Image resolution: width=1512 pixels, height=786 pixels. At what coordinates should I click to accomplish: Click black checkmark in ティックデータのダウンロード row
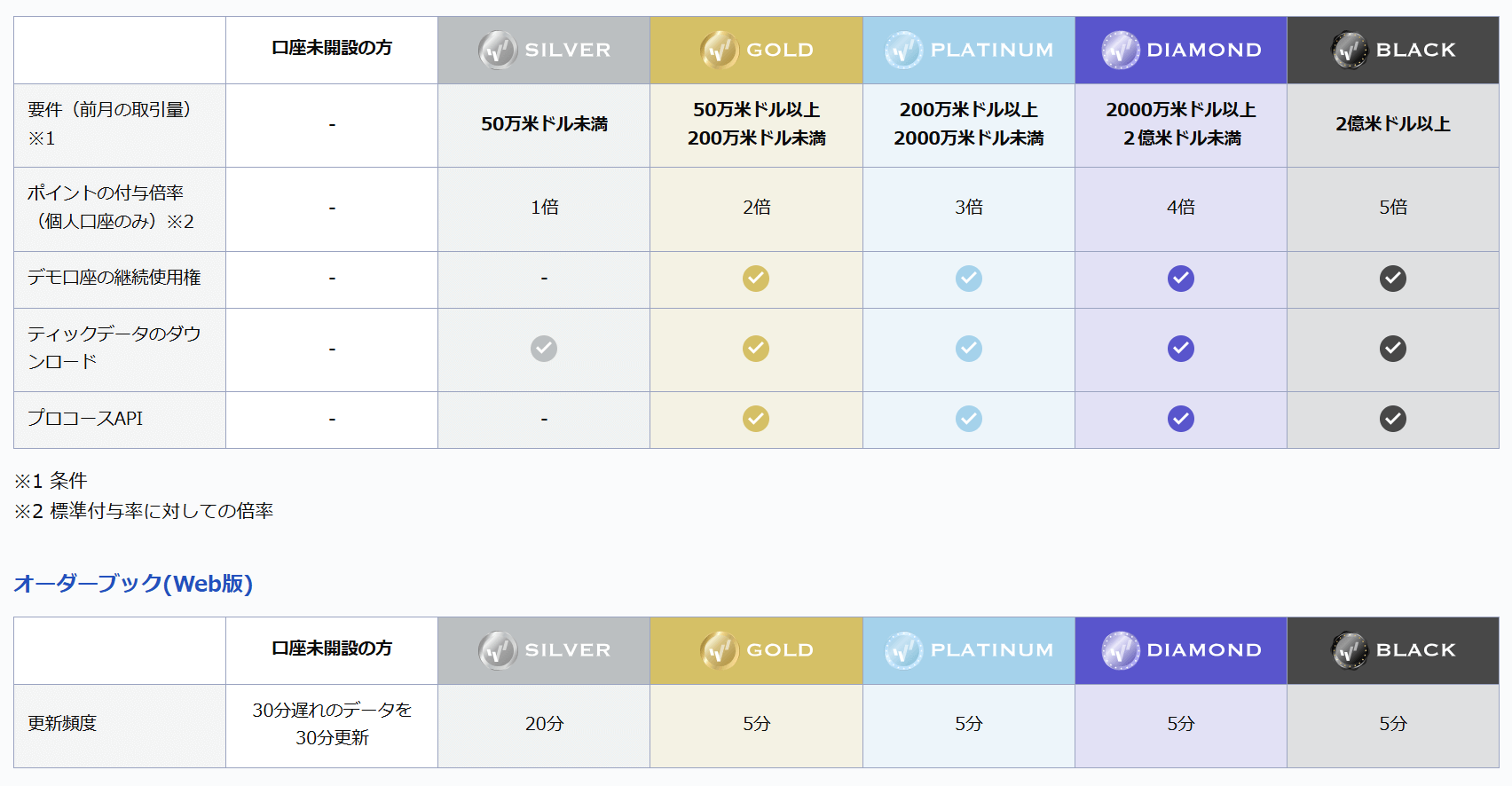click(1393, 349)
